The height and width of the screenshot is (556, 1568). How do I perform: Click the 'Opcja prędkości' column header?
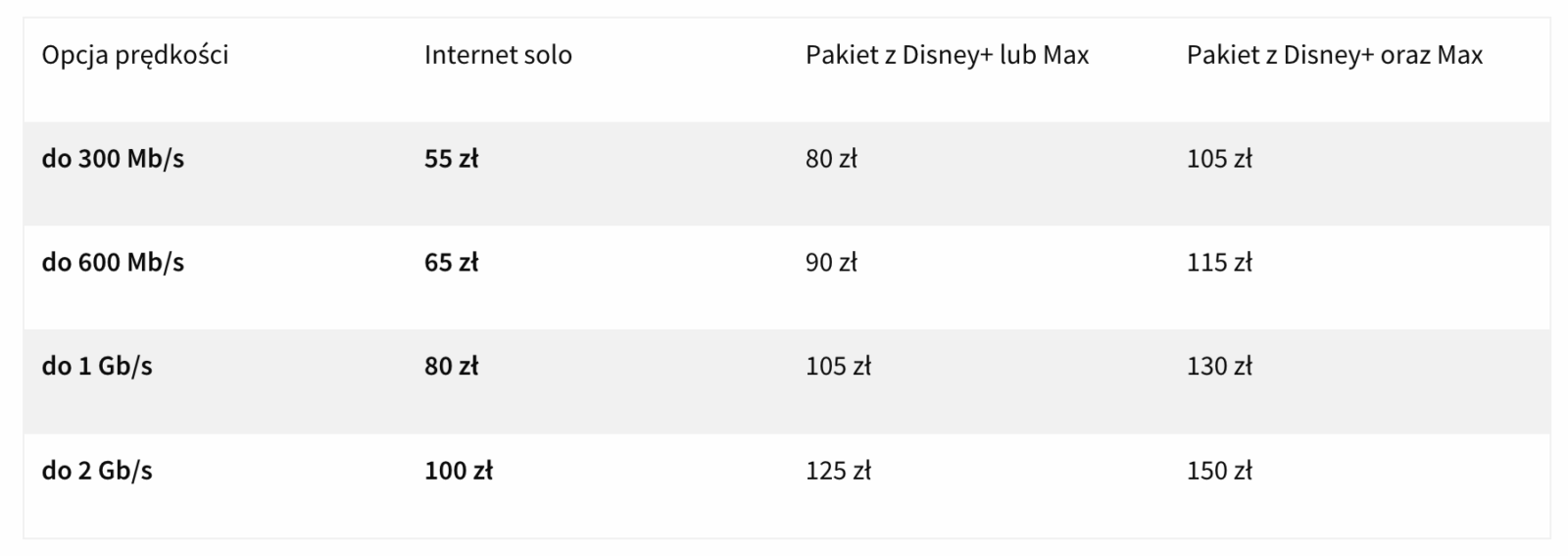[x=134, y=55]
